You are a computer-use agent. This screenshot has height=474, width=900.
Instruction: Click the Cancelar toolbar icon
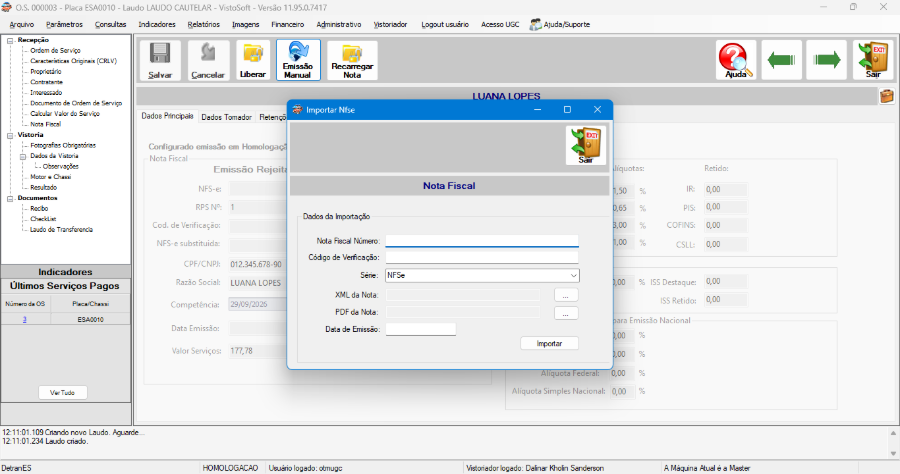[x=207, y=60]
